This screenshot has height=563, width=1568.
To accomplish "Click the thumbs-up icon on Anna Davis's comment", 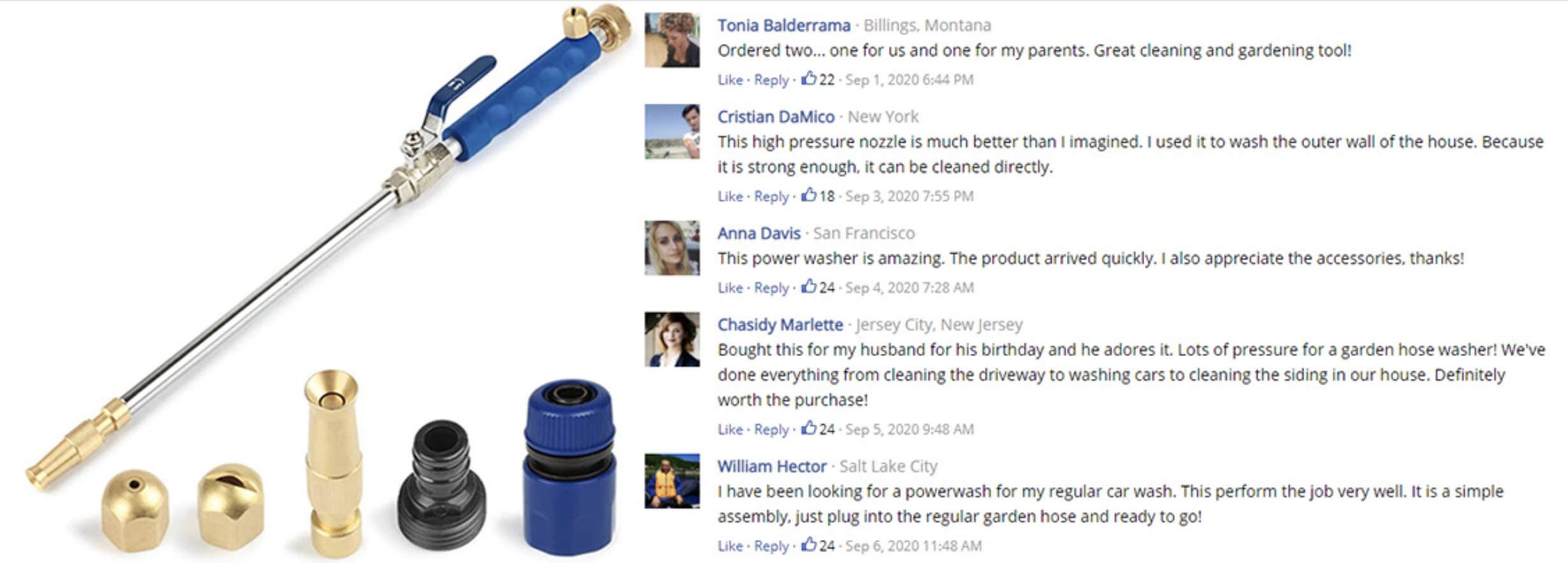I will tap(809, 286).
